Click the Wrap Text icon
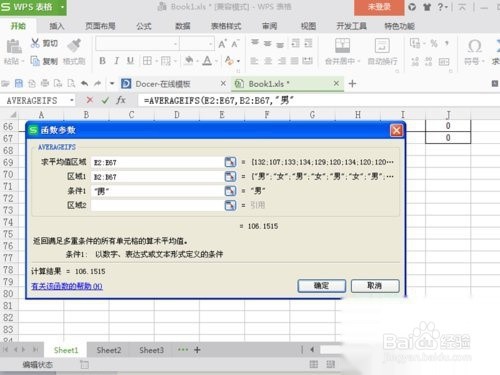This screenshot has height=375, width=500. pos(382,45)
